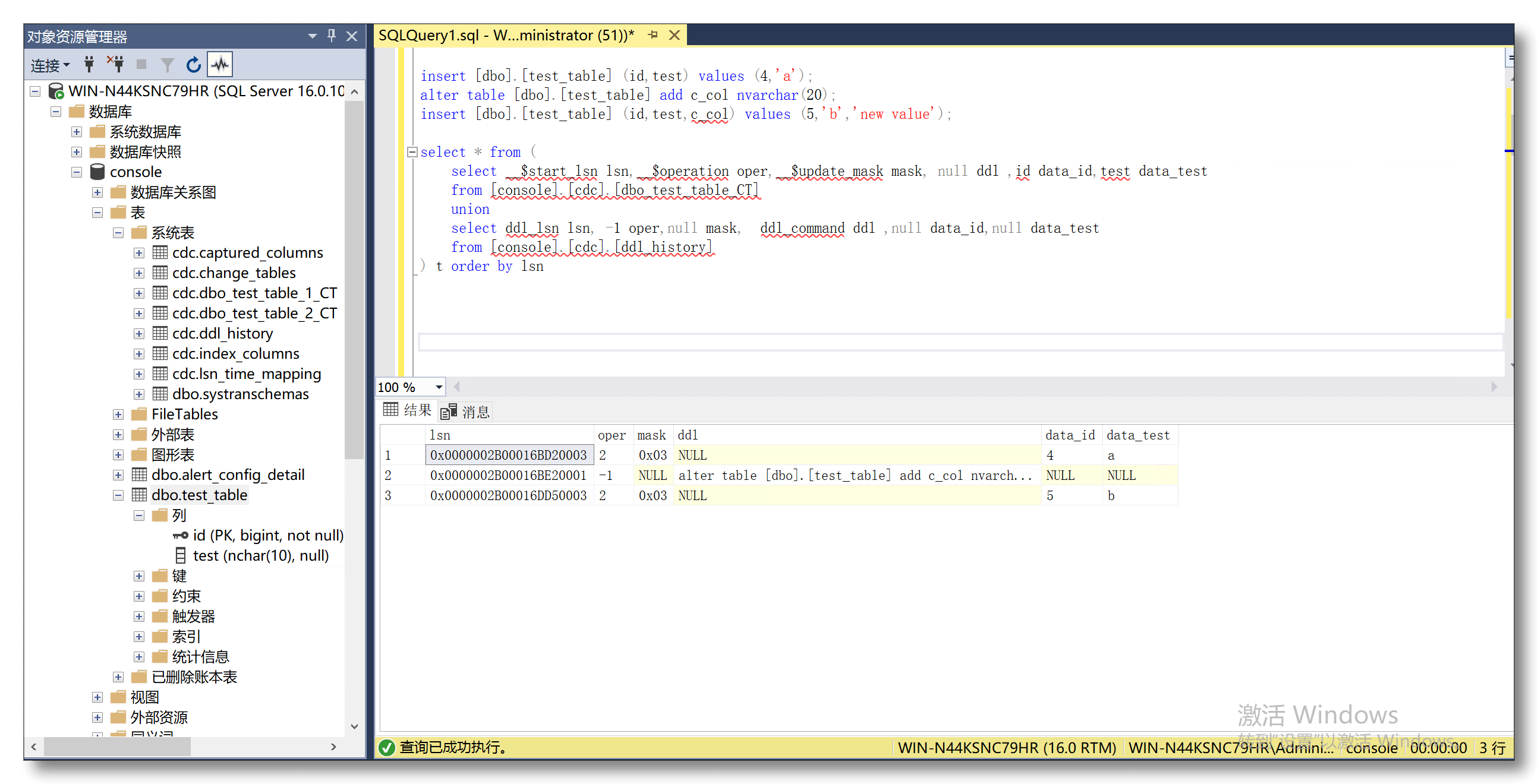The width and height of the screenshot is (1538, 784).
Task: Expand the cdc.ddl_history table node
Action: pyautogui.click(x=139, y=334)
